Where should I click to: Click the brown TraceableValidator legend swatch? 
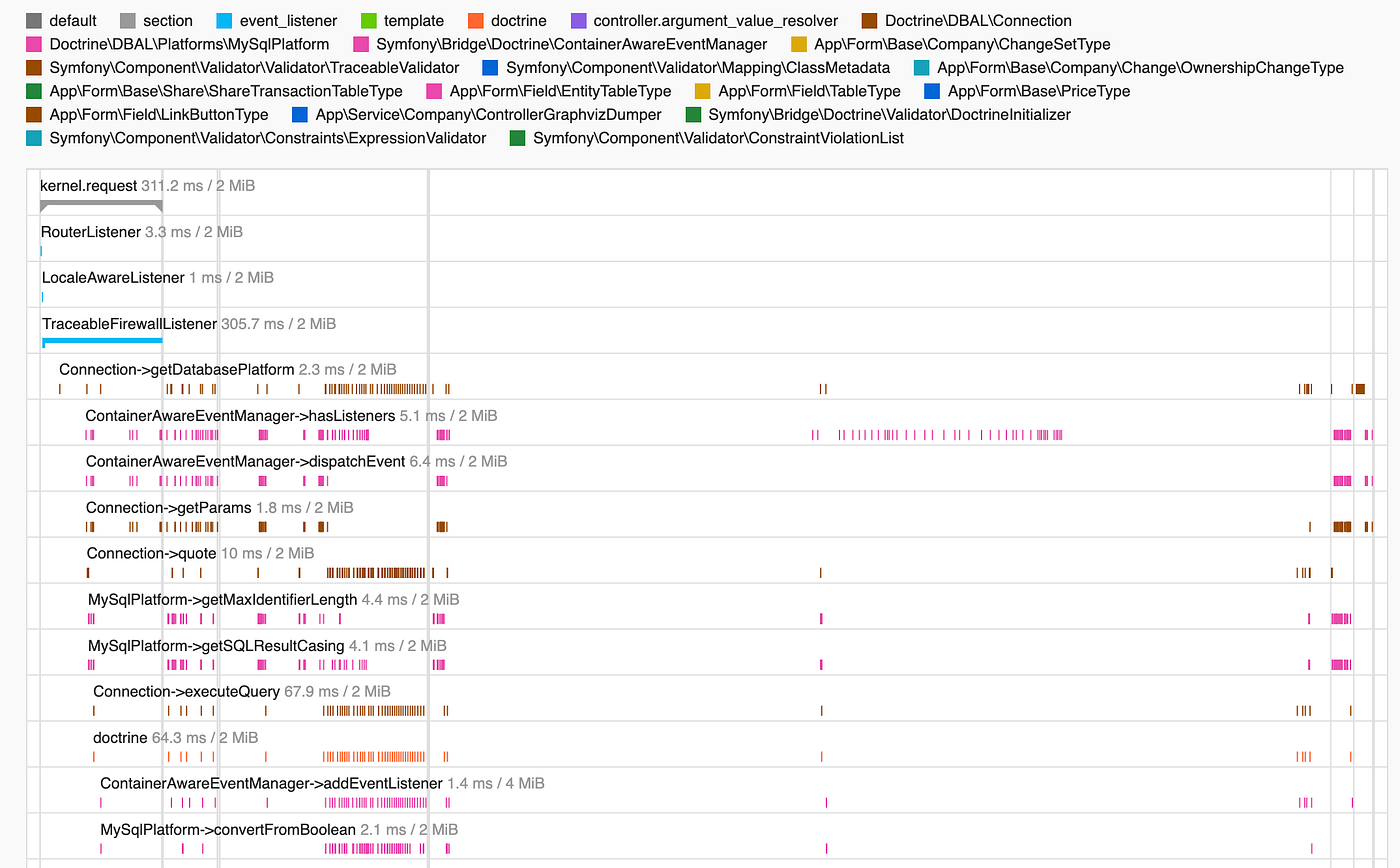(x=34, y=67)
